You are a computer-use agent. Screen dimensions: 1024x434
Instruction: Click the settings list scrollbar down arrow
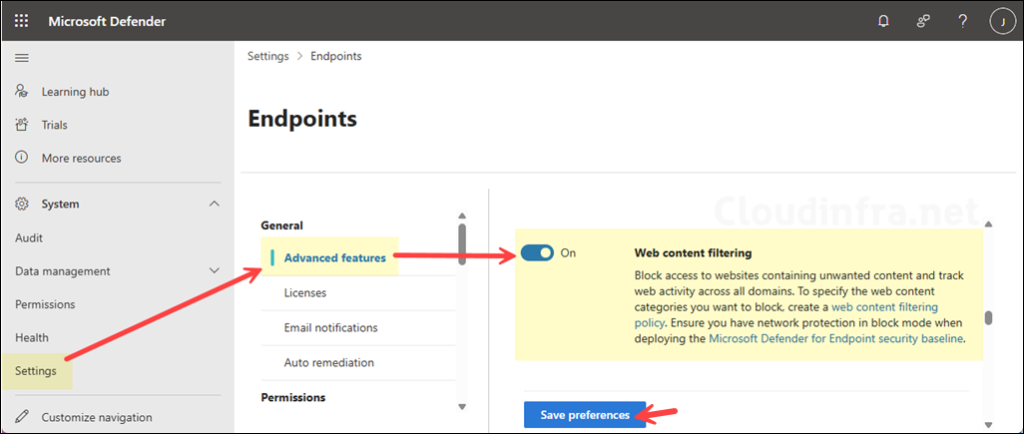point(461,407)
